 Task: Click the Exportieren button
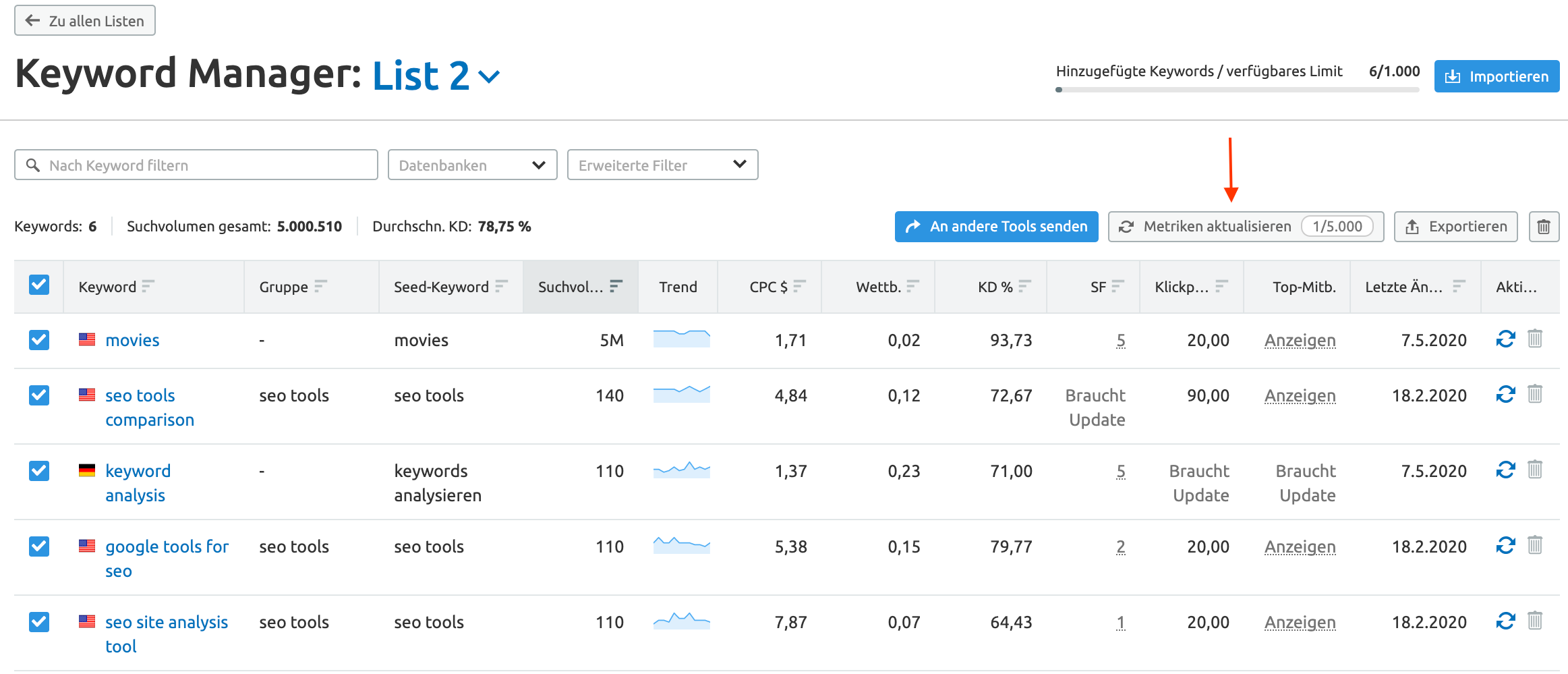[x=1455, y=227]
